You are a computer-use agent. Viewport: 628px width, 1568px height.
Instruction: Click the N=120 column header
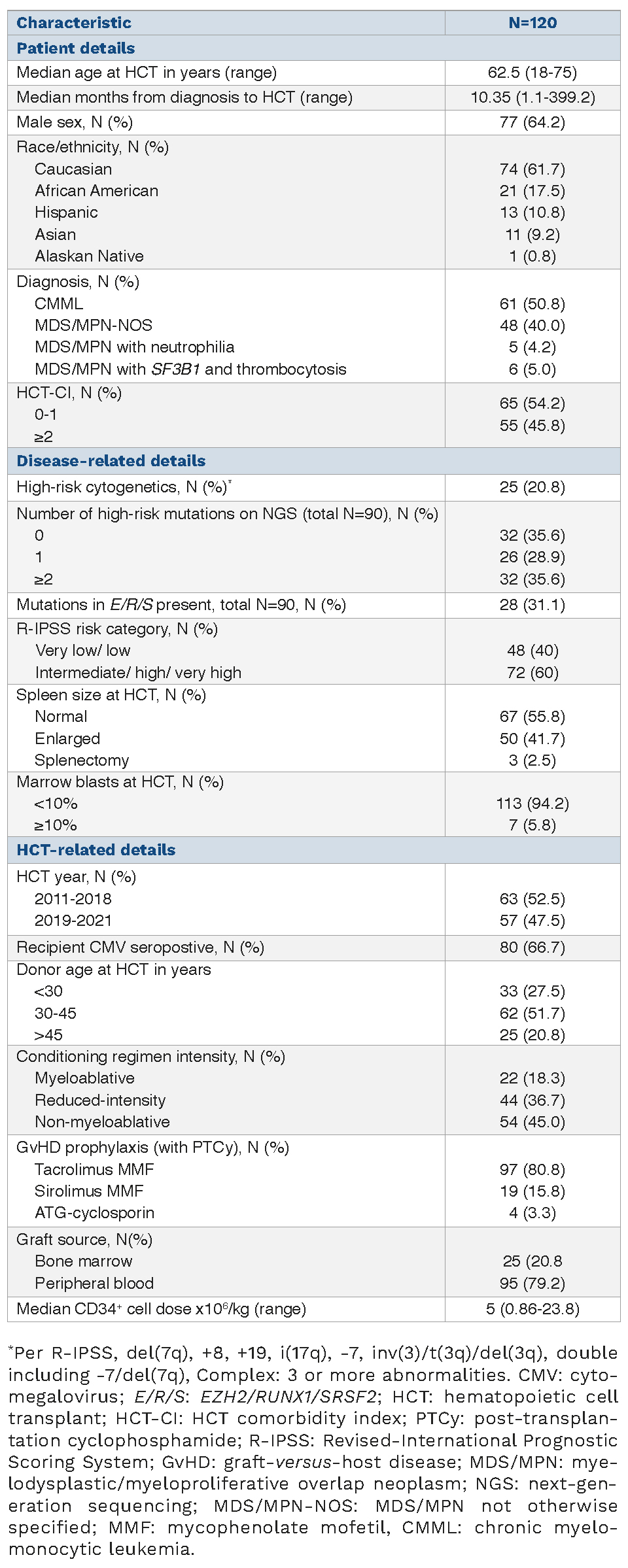(x=532, y=23)
